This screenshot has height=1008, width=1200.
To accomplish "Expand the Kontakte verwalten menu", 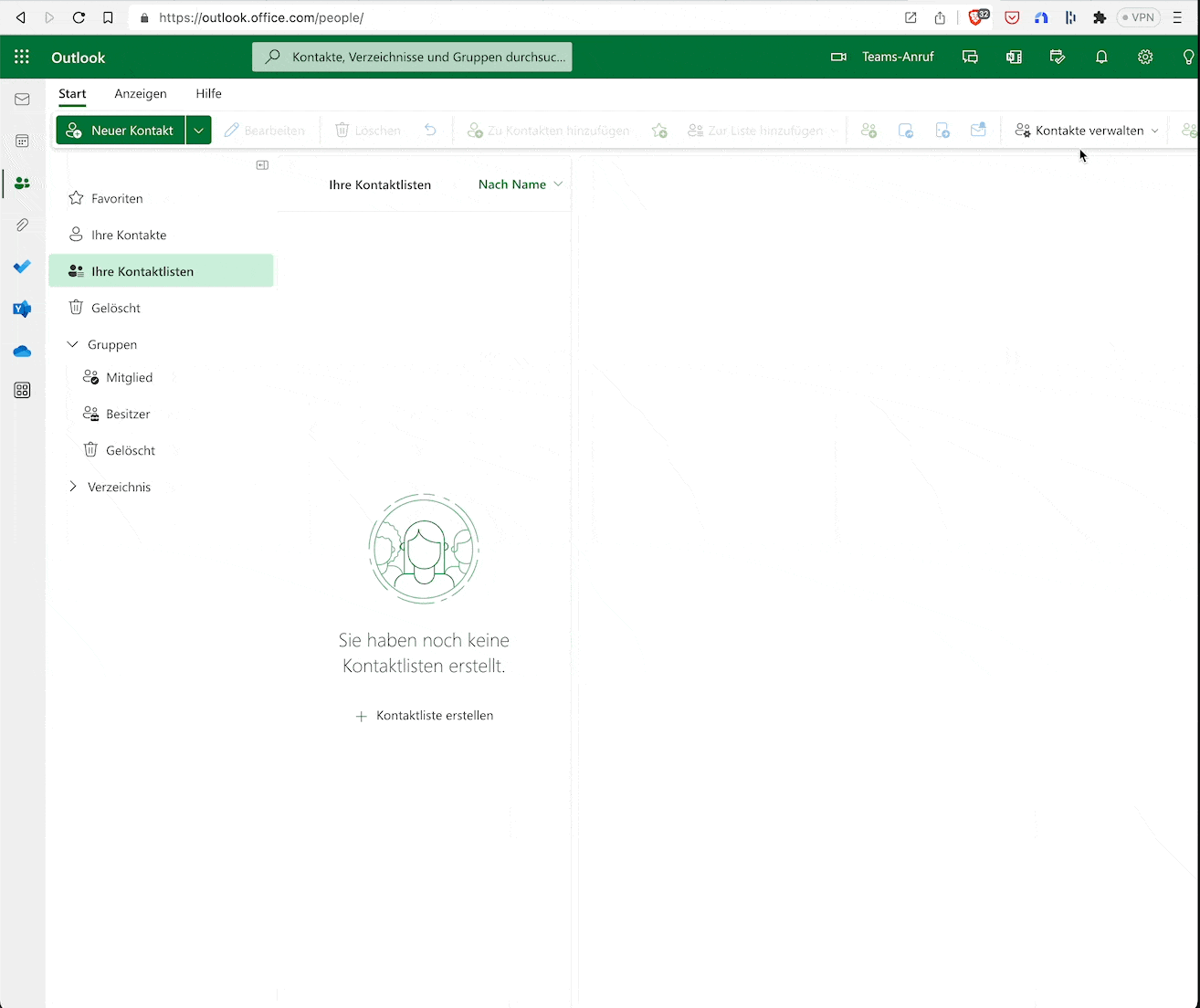I will click(1087, 131).
